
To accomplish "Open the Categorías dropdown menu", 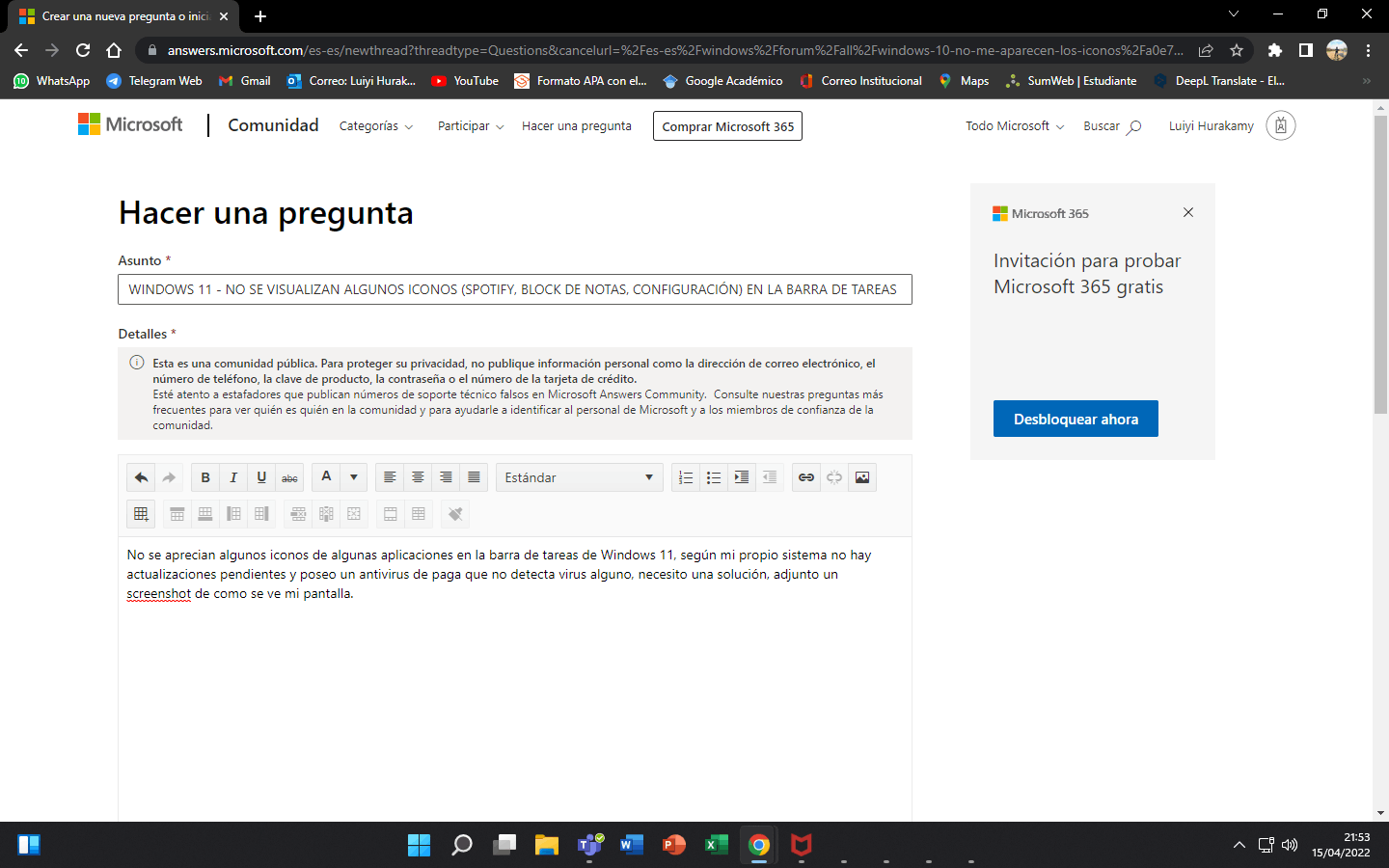I will (376, 126).
